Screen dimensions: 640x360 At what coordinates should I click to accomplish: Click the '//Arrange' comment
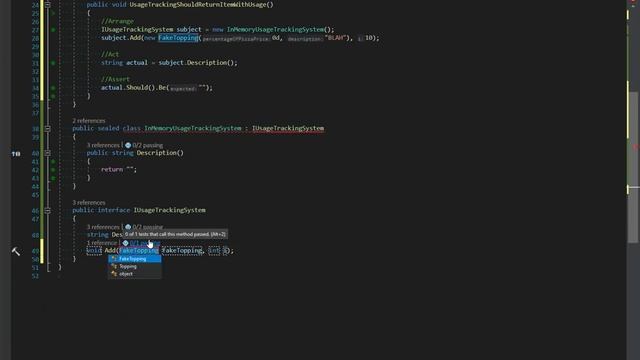pos(118,21)
